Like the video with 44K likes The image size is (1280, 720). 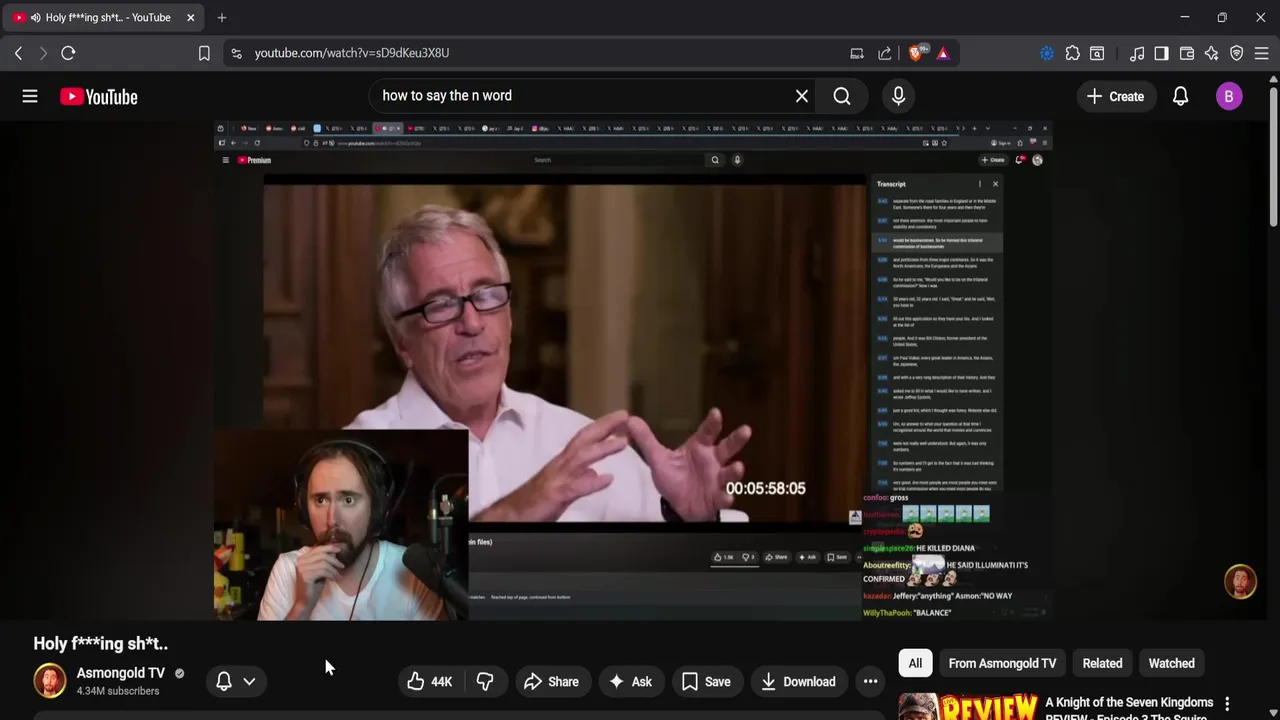(x=430, y=682)
